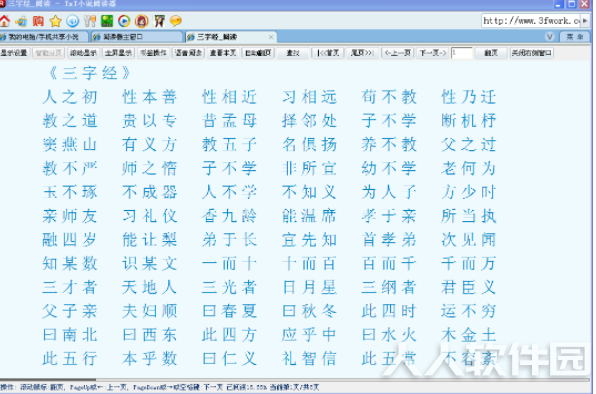Viewport: 596px width, 394px height.
Task: Open the red 购 shopping icon
Action: [38, 21]
